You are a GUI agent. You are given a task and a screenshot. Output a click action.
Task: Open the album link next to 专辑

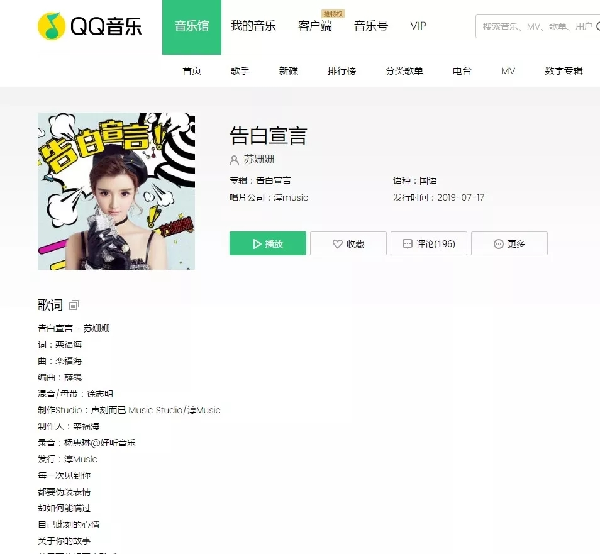point(273,180)
